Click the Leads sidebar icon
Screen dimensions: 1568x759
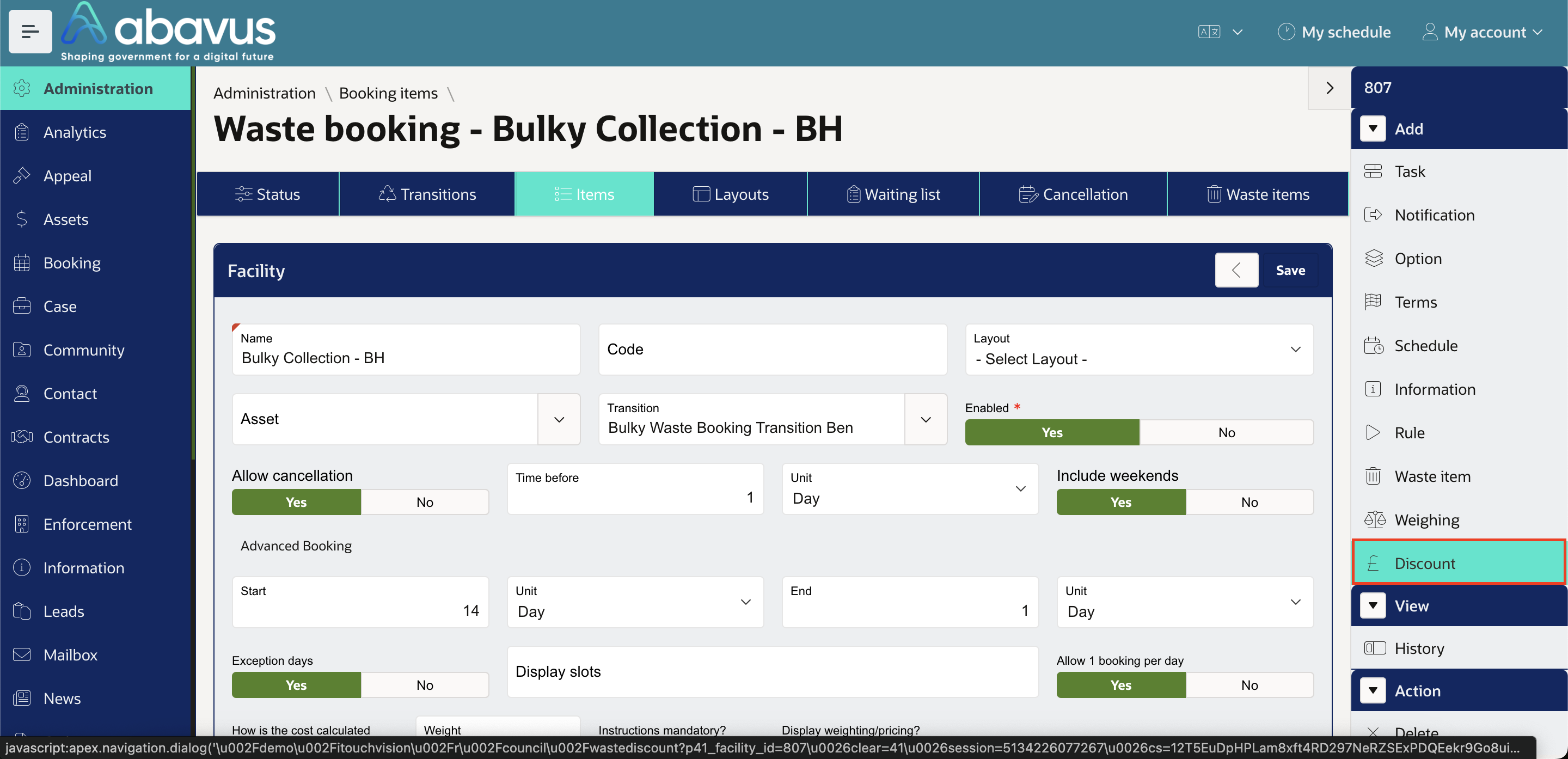pos(22,611)
